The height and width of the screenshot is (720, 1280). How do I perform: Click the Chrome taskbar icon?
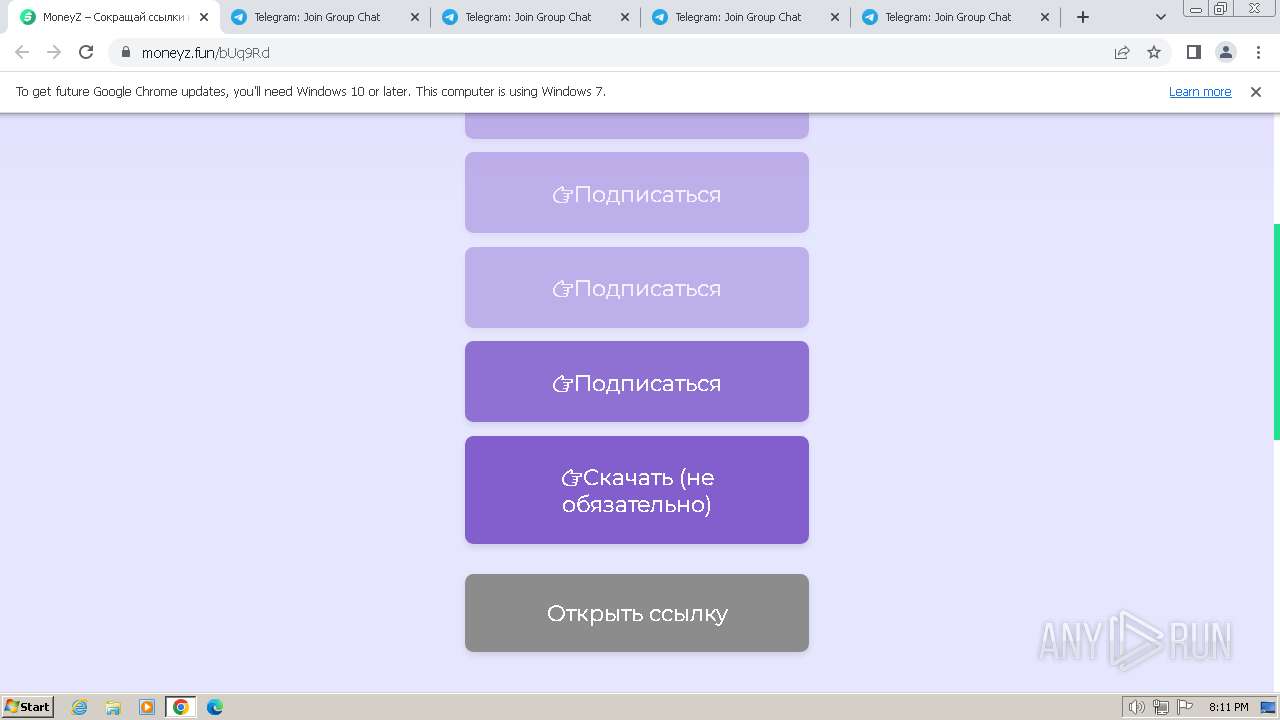tap(181, 707)
